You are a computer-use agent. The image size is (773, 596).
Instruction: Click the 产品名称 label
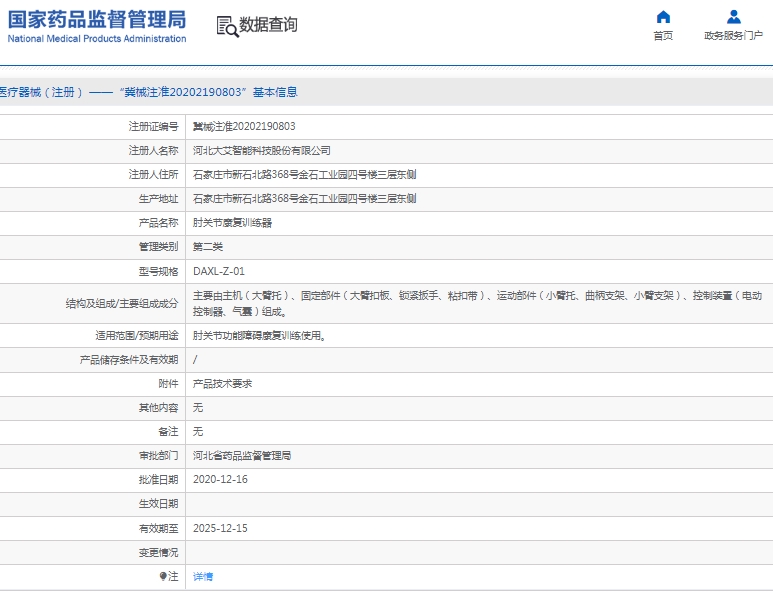coord(158,223)
